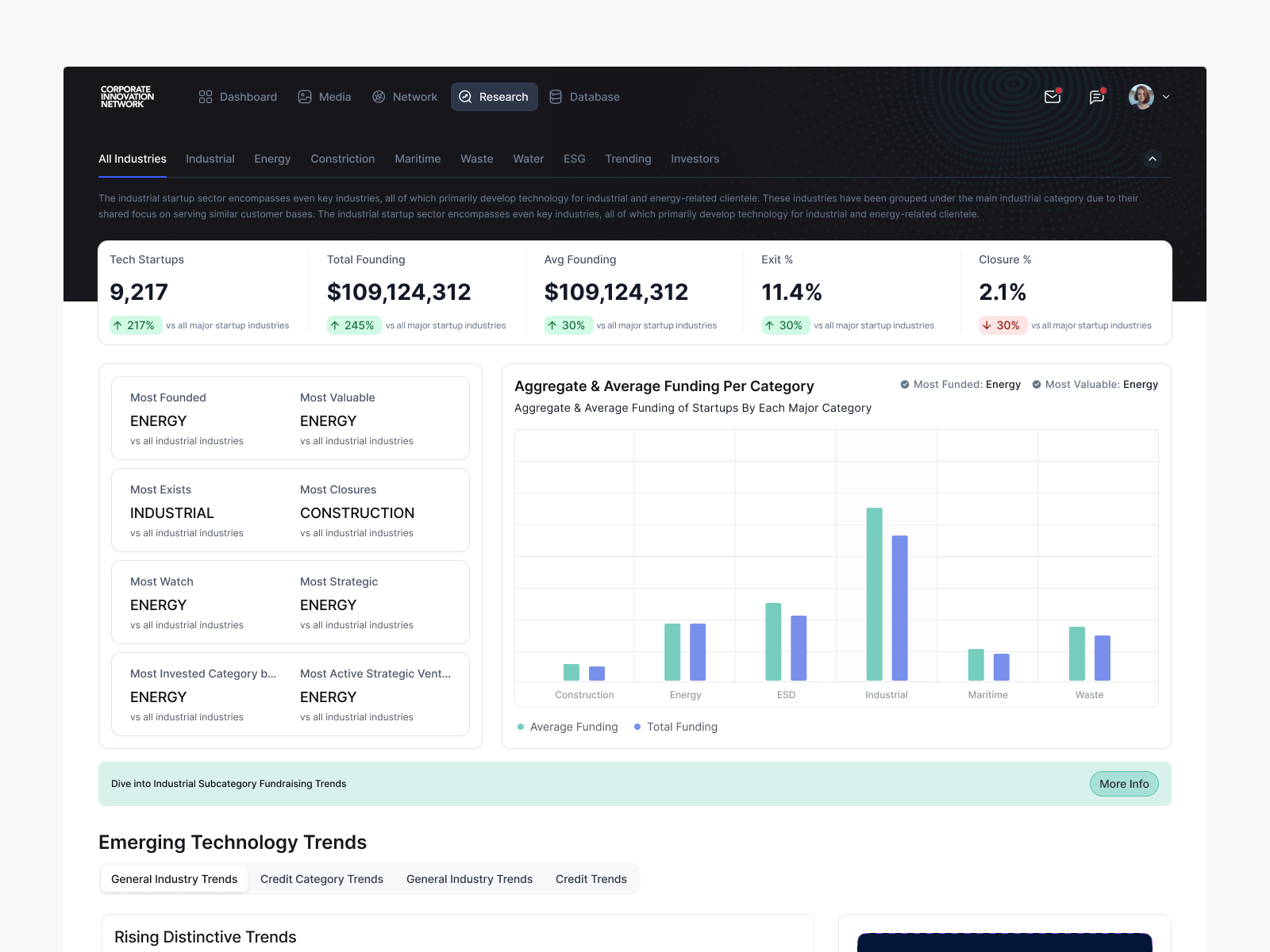Screen dimensions: 1270x952
Task: Click the 217% change indicator pill
Action: (136, 324)
